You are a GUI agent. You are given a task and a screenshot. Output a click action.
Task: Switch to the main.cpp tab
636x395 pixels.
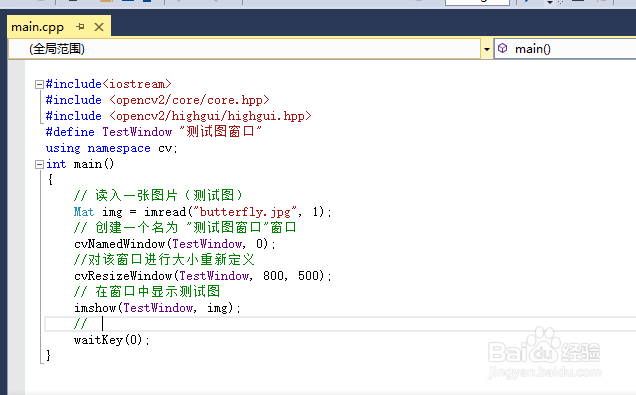click(x=37, y=27)
